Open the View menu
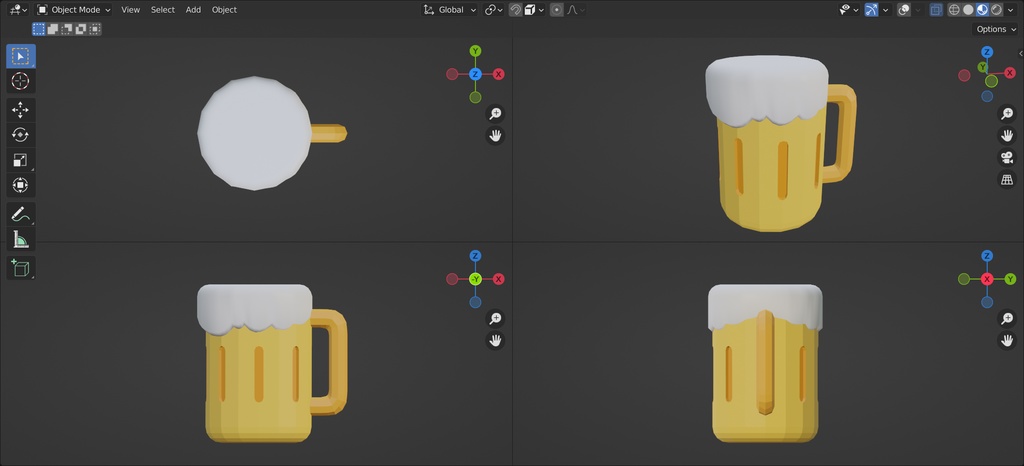1024x466 pixels. click(131, 10)
